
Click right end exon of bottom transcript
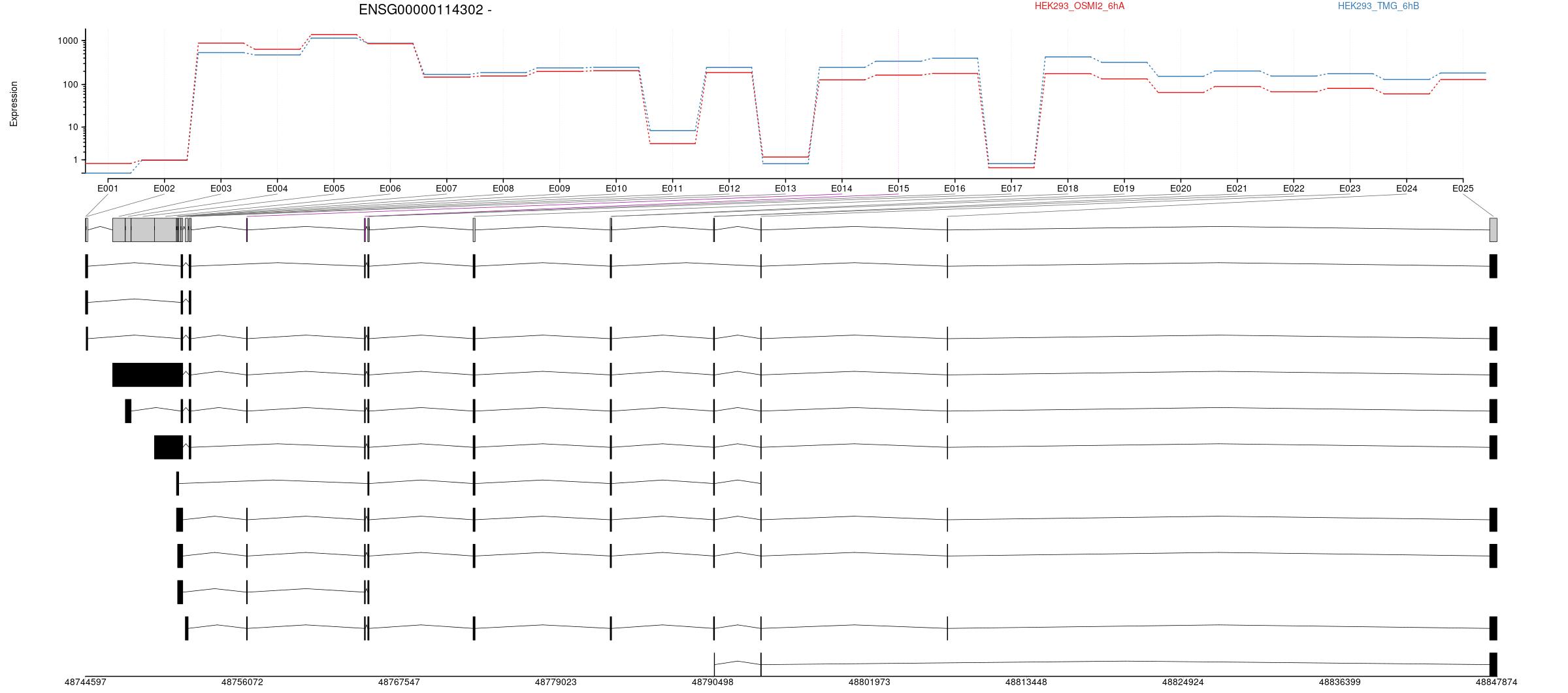click(x=1493, y=665)
